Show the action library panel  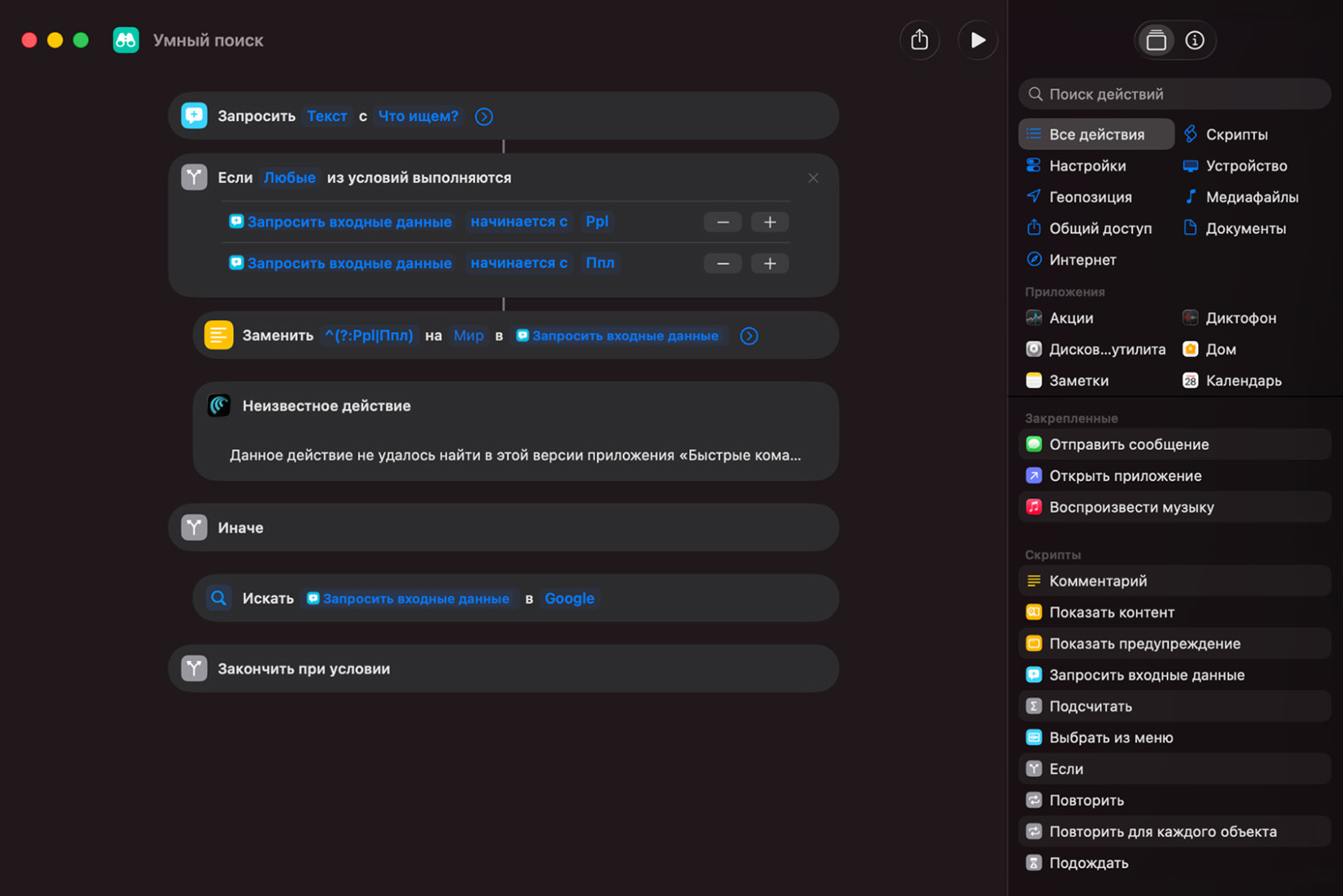point(1156,41)
